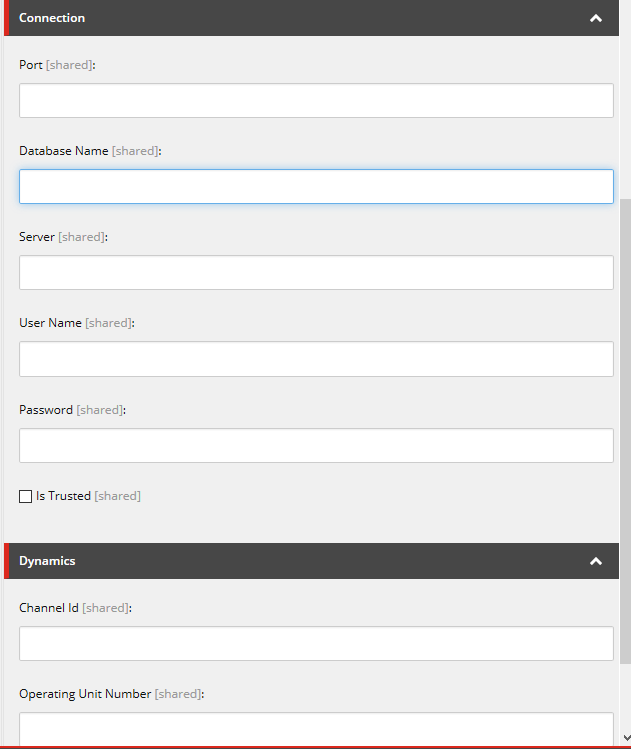The height and width of the screenshot is (749, 631).
Task: Click the Dynamics section header title
Action: point(47,561)
